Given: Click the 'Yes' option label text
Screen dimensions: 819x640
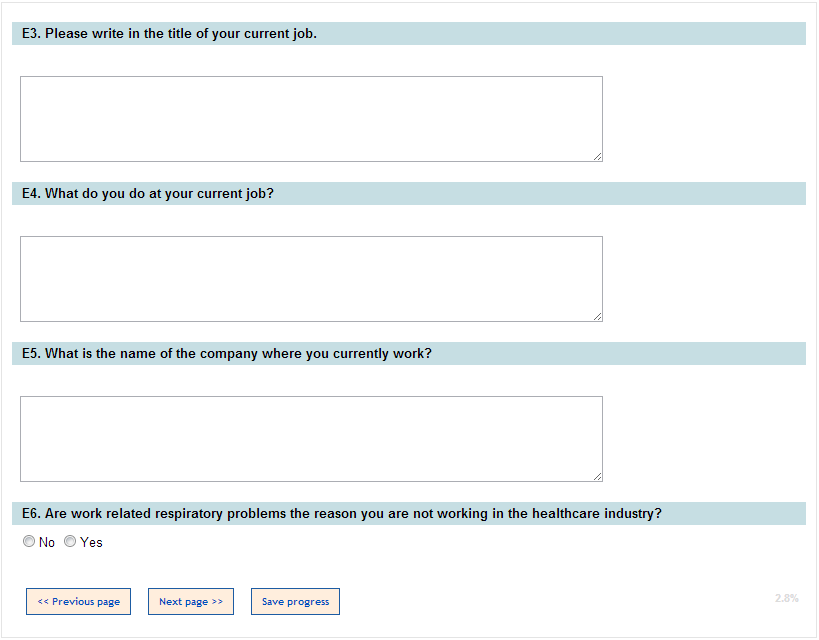Looking at the screenshot, I should [x=91, y=543].
